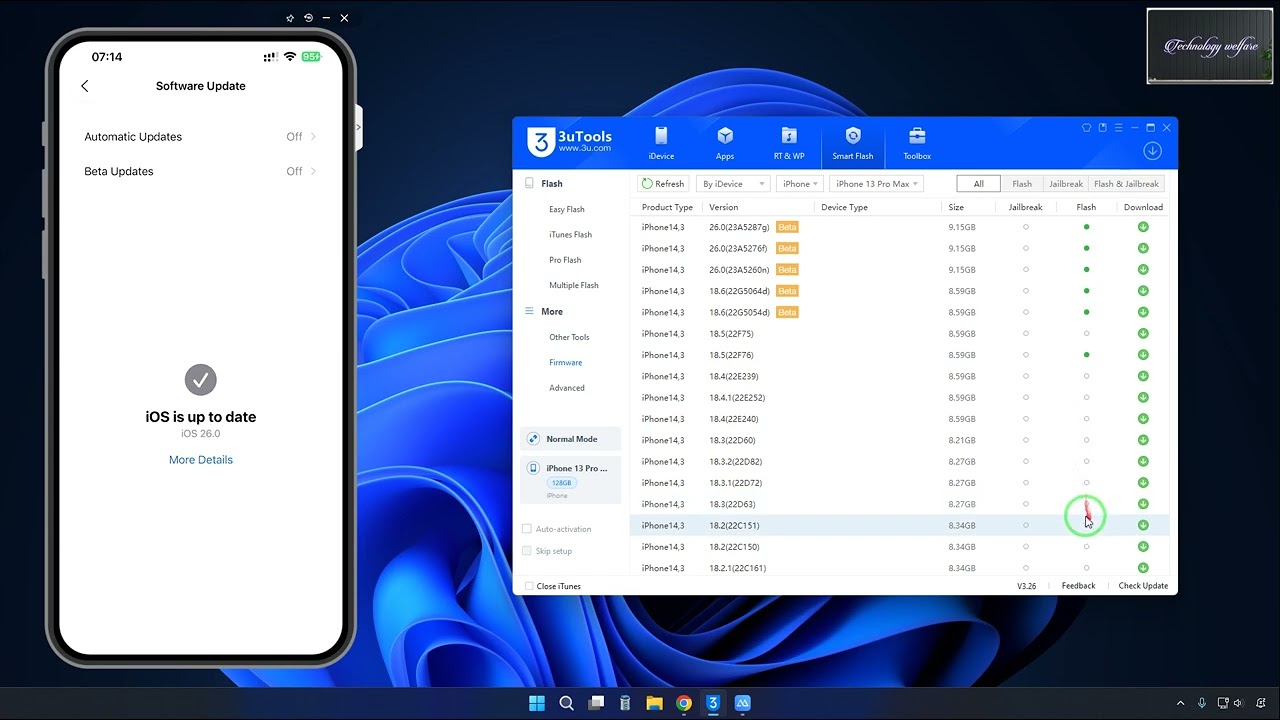Open Google Chrome from taskbar
This screenshot has width=1280, height=720.
[684, 703]
